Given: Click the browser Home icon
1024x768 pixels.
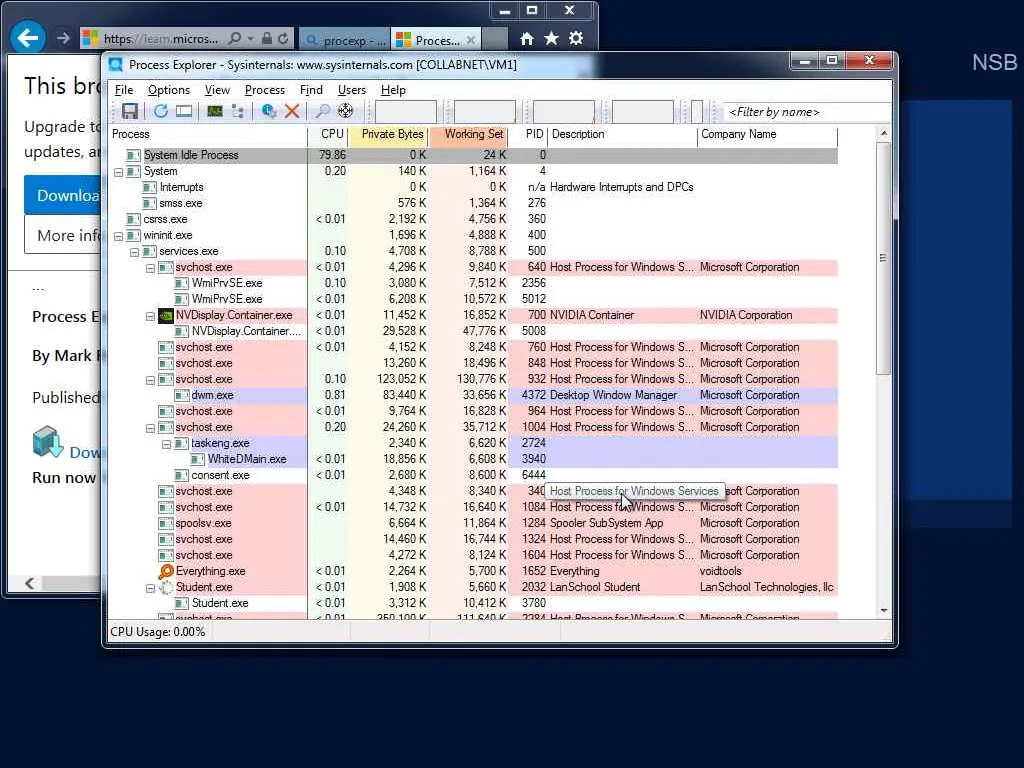Looking at the screenshot, I should click(527, 39).
